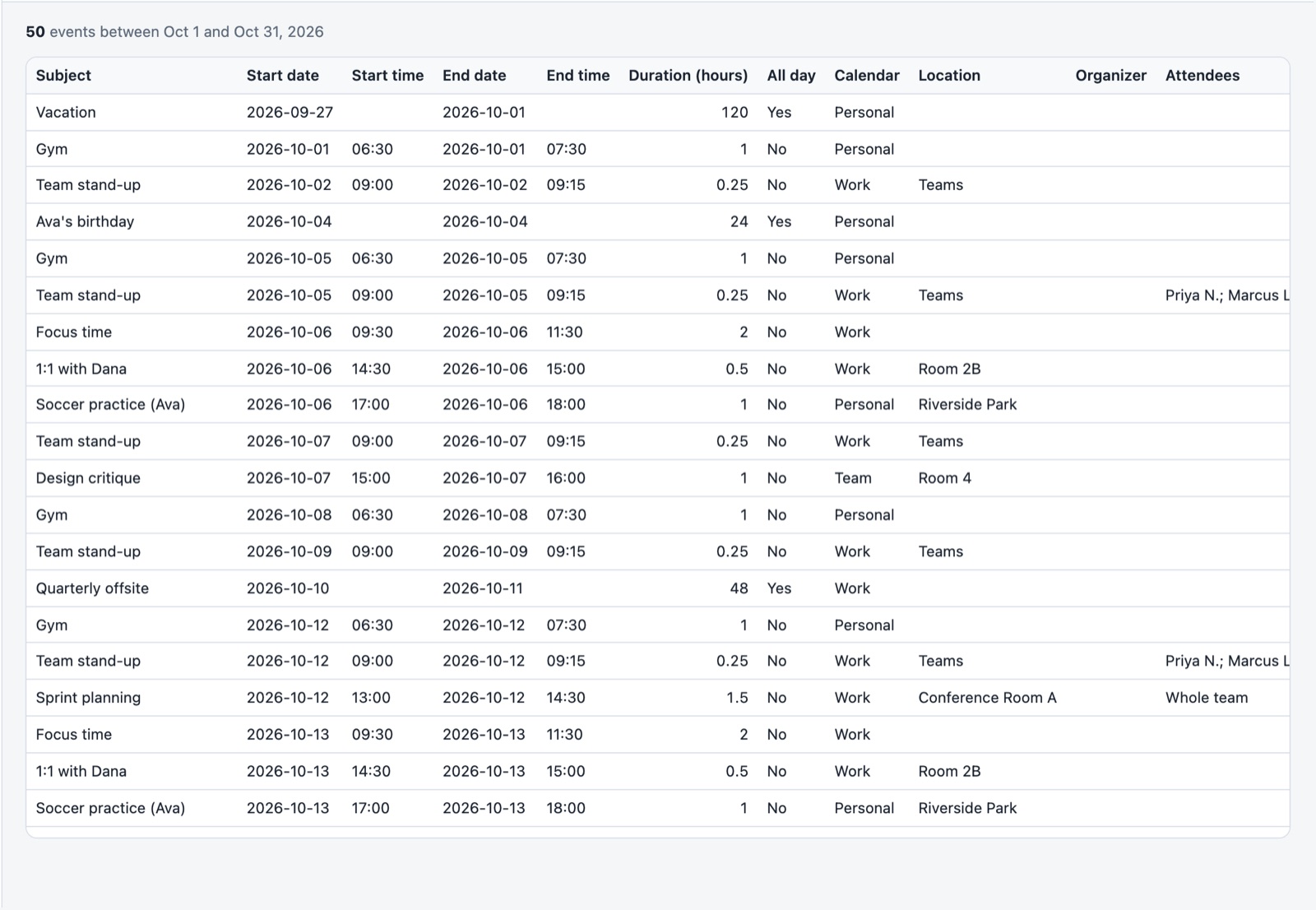Click the Duration (hours) column header

688,76
